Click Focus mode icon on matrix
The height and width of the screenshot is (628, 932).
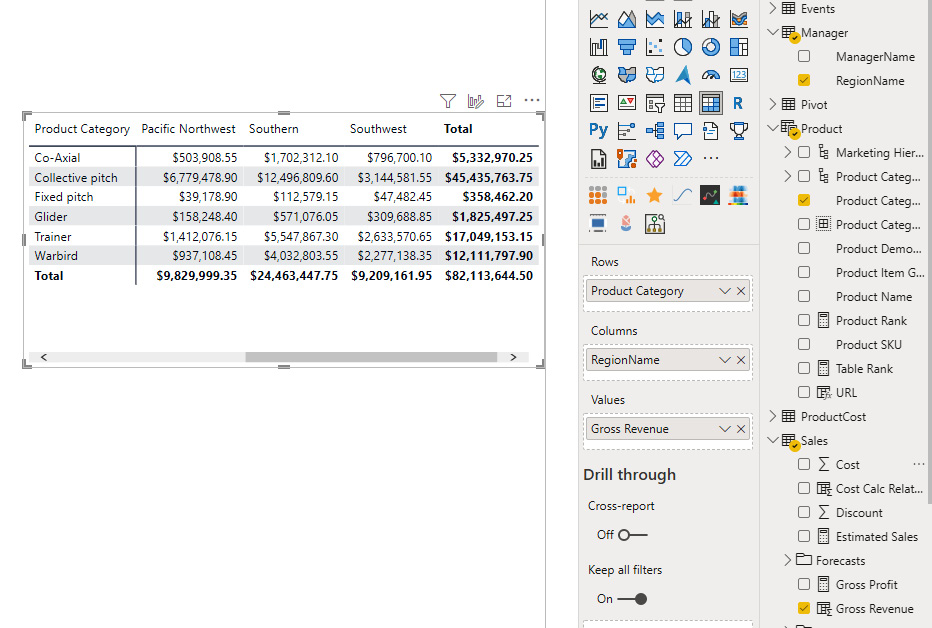tap(504, 101)
